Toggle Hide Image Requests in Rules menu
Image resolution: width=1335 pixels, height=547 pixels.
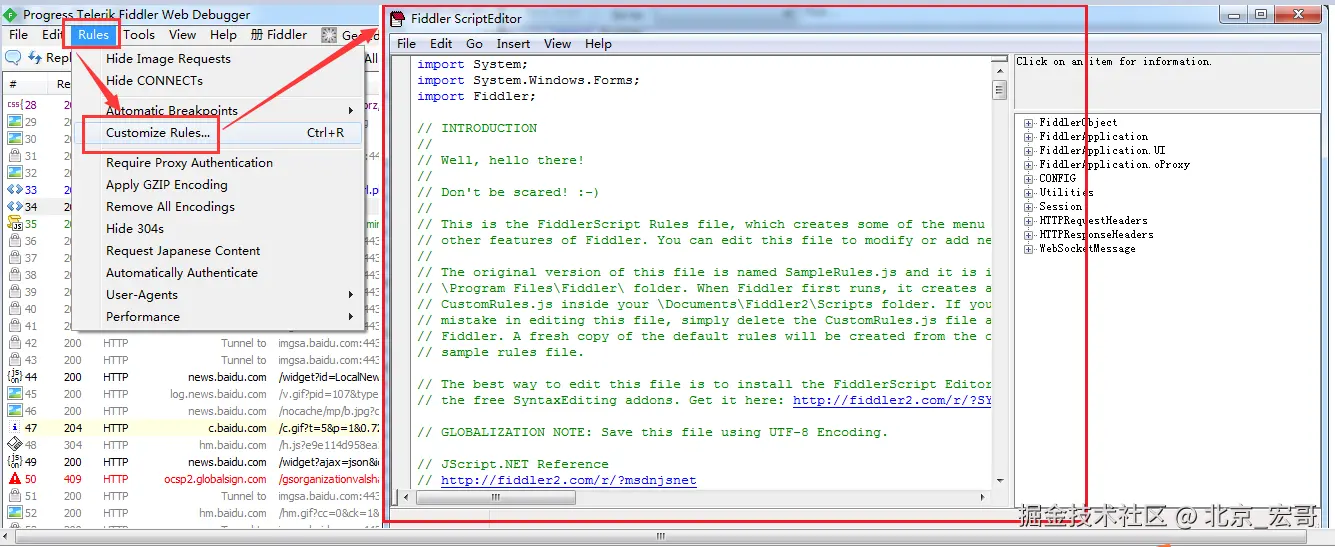168,59
